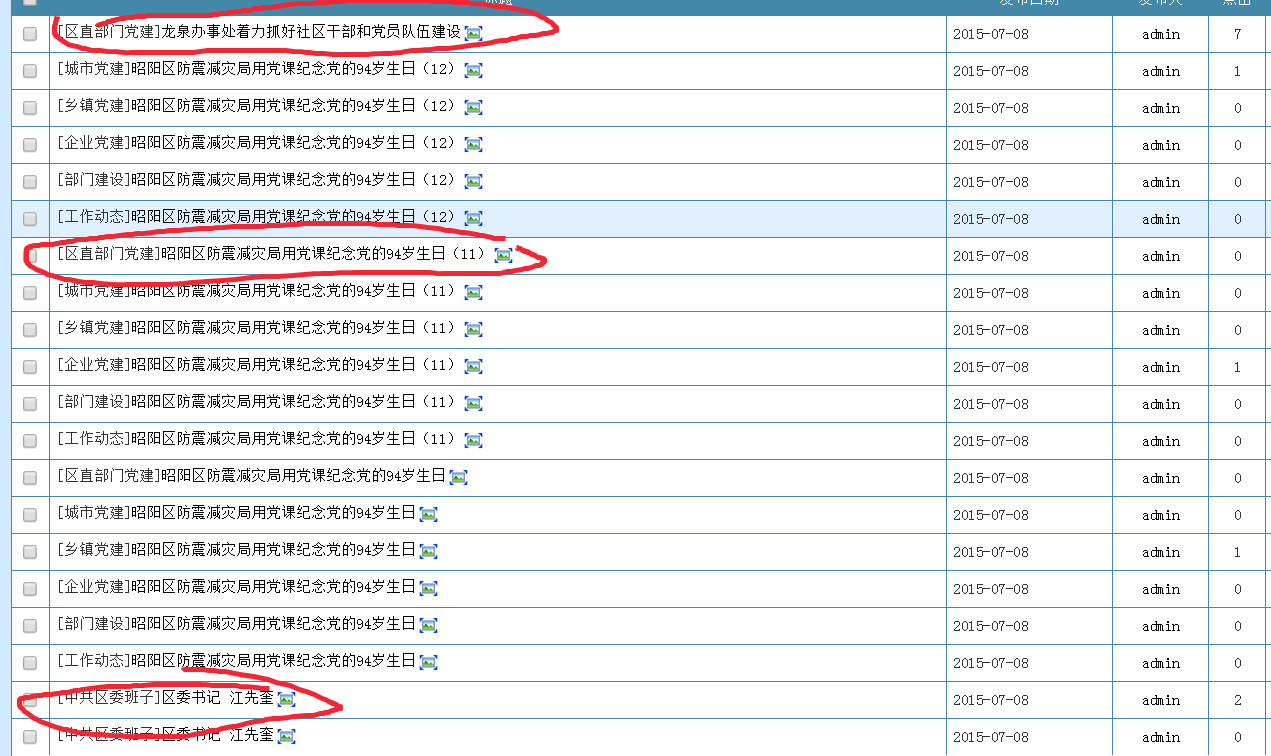Click image icon after 乡镇党建 (11) article

point(473,329)
